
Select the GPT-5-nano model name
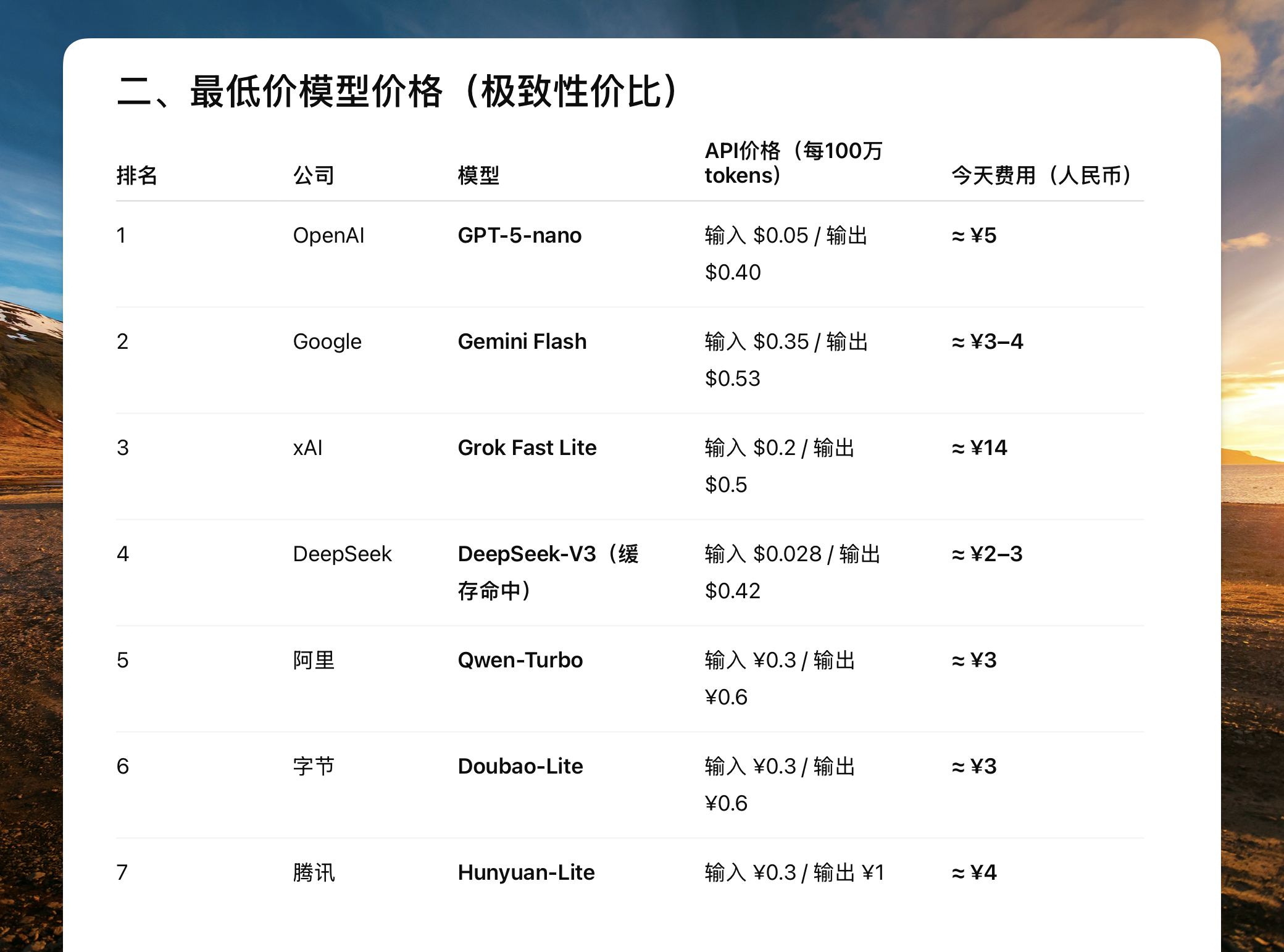pos(520,236)
